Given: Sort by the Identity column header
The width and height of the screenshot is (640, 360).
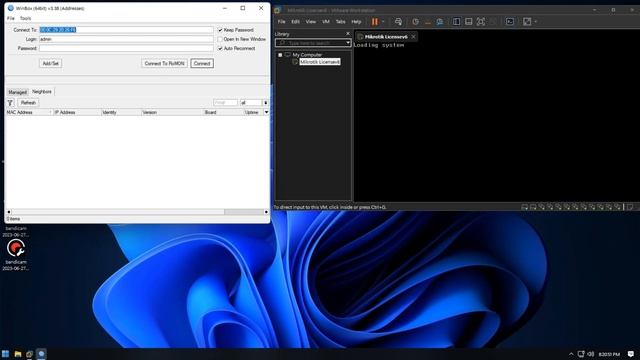Looking at the screenshot, I should pyautogui.click(x=121, y=112).
